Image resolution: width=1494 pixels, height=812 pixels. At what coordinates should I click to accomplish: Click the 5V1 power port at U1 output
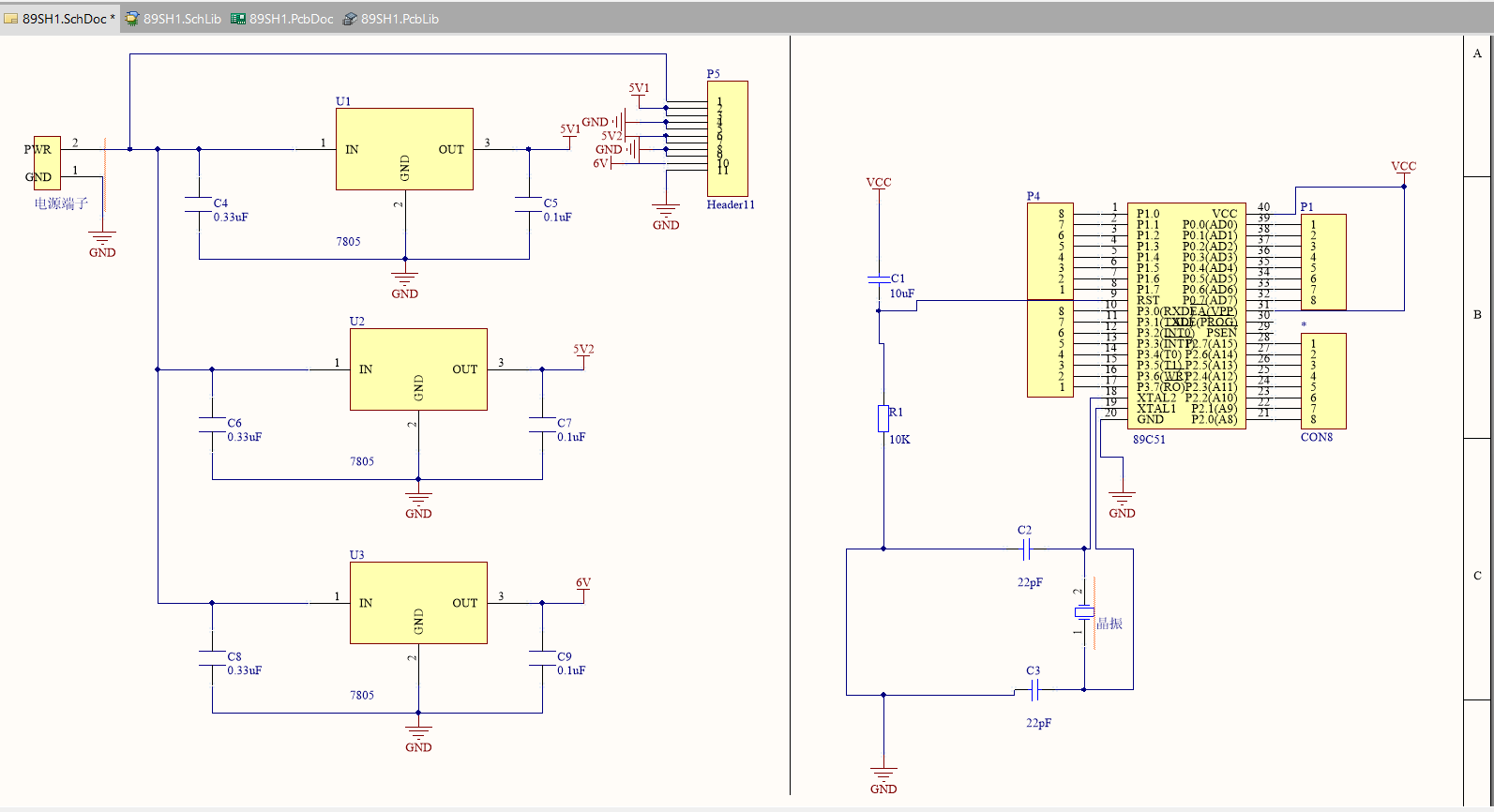(x=570, y=133)
